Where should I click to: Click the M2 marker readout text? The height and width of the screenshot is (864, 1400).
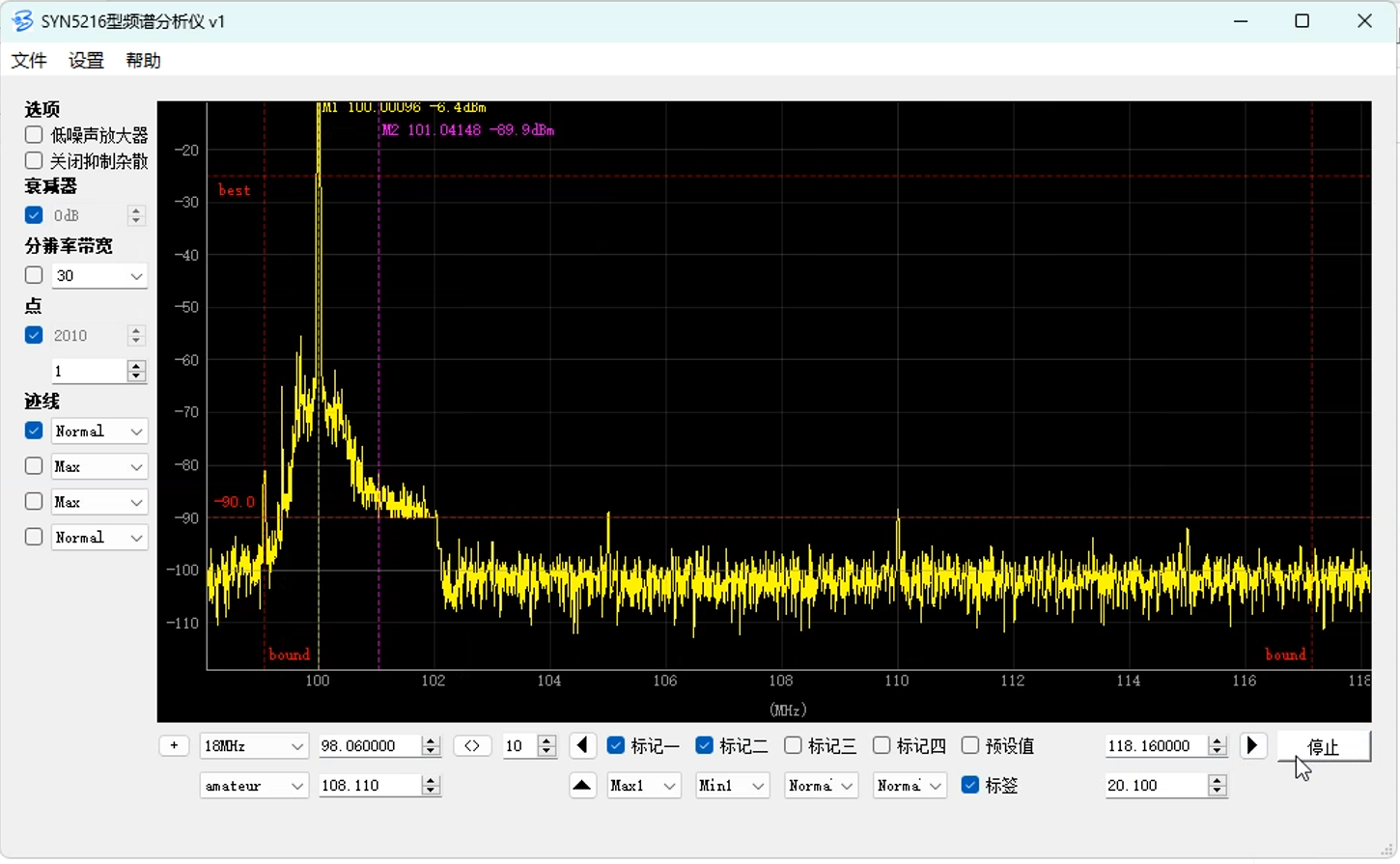pyautogui.click(x=468, y=129)
